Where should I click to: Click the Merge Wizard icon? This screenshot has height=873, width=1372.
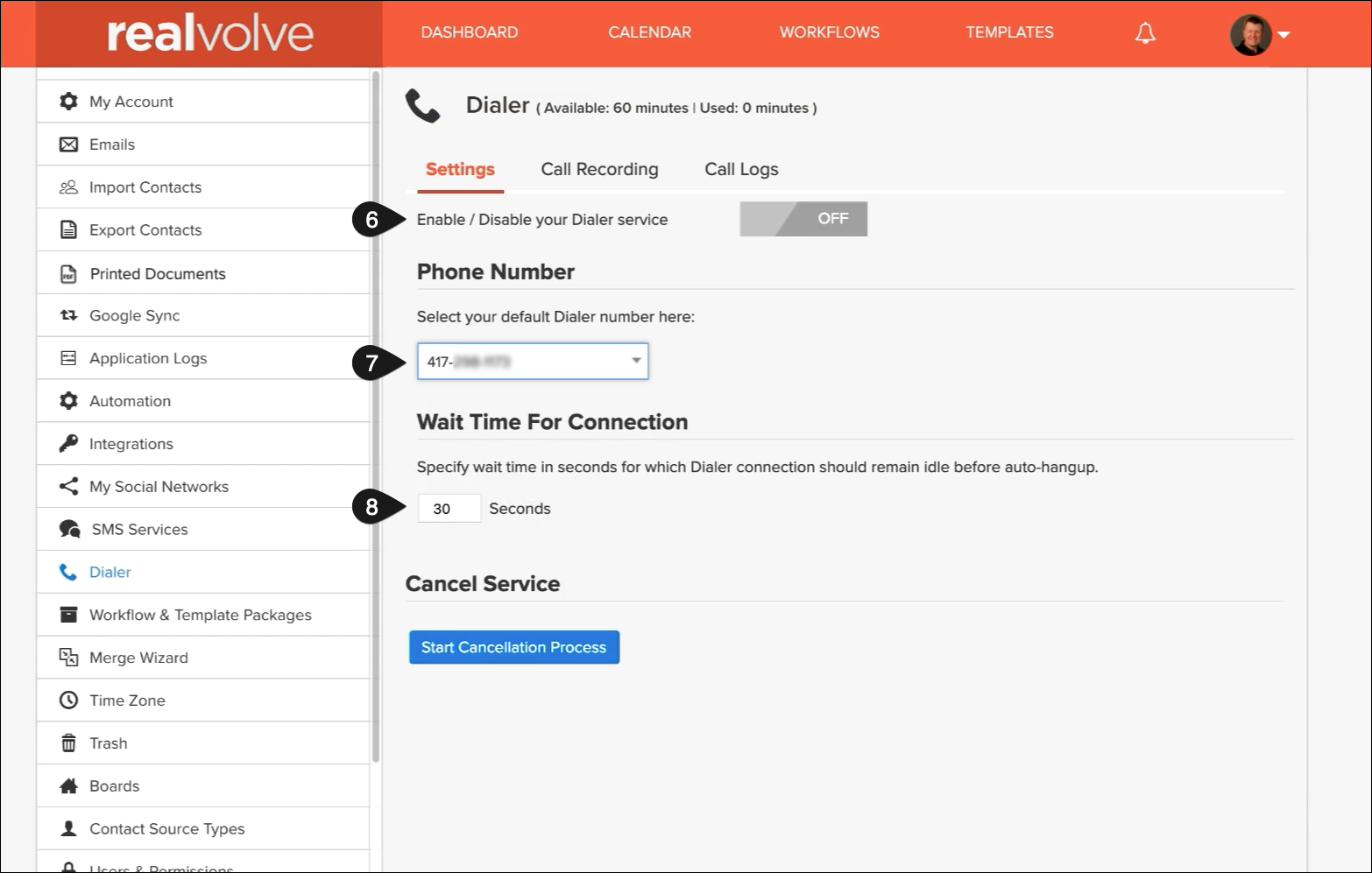point(68,658)
